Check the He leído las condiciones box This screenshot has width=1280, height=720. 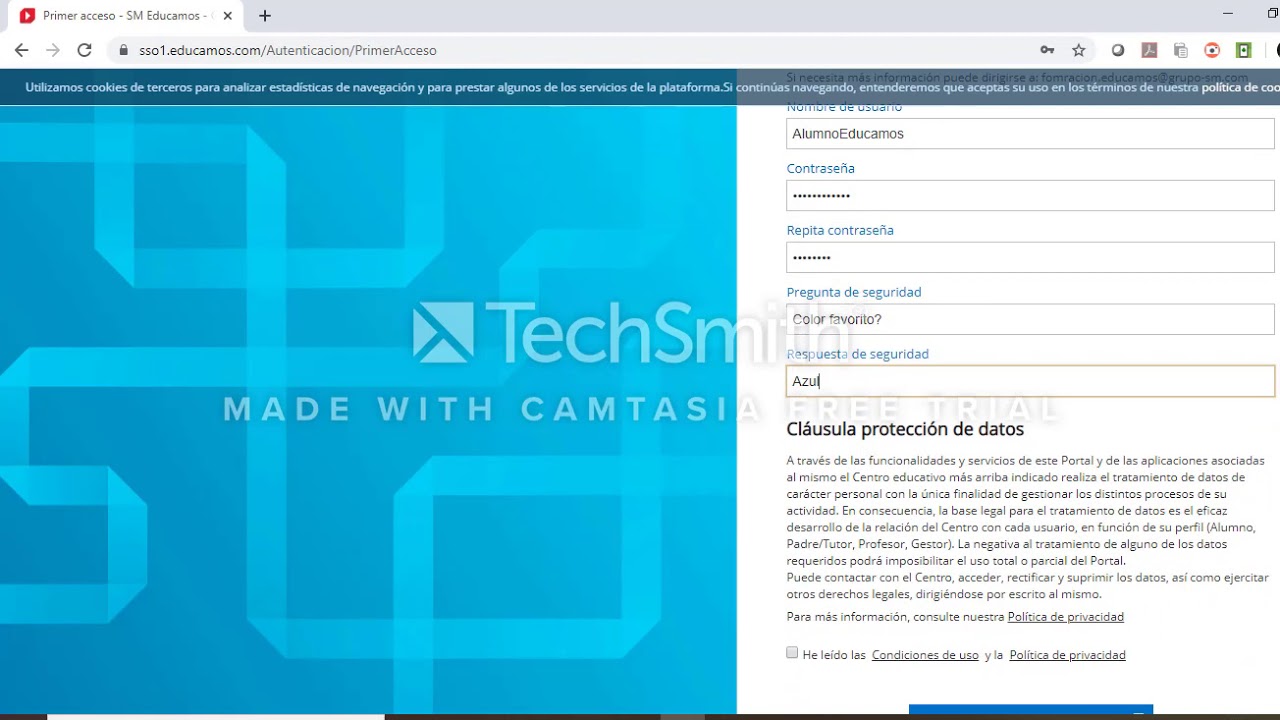click(792, 653)
